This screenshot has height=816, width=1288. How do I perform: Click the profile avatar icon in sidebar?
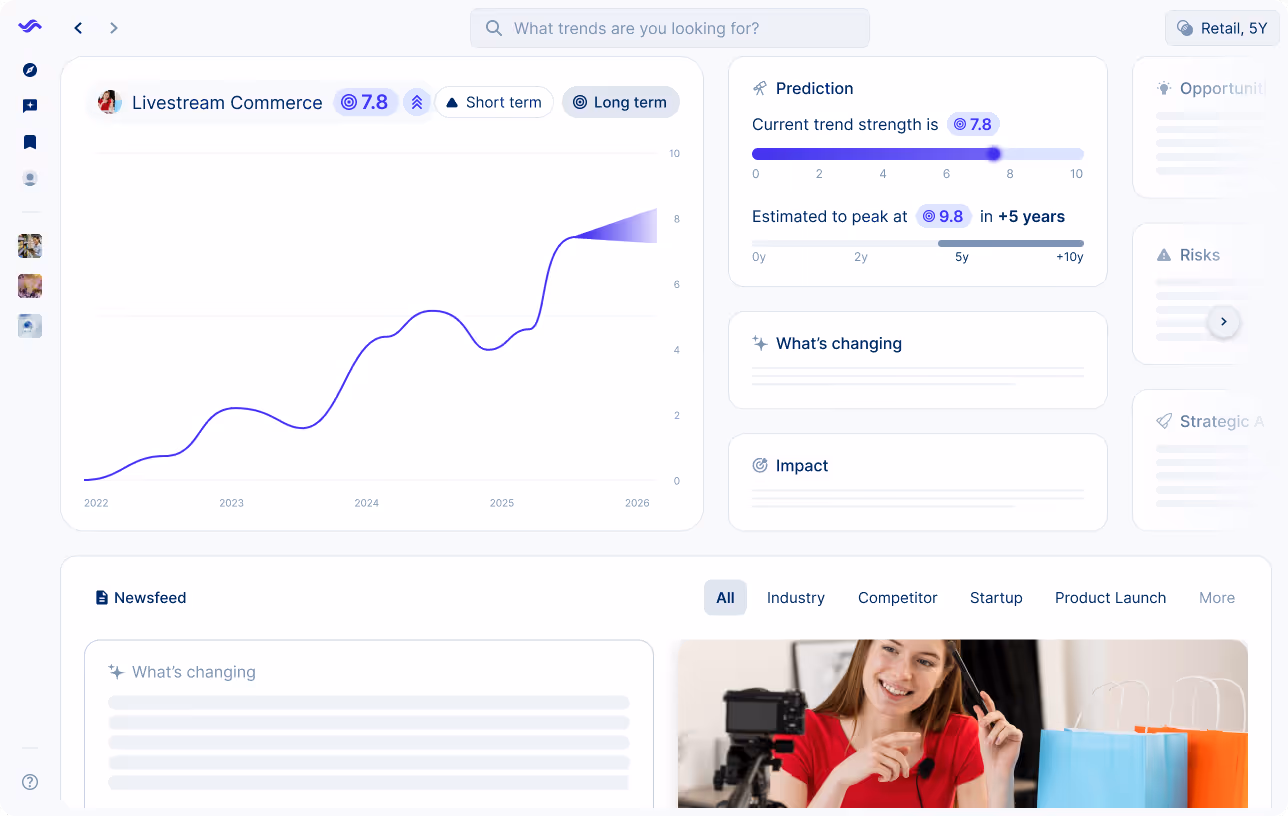coord(29,178)
